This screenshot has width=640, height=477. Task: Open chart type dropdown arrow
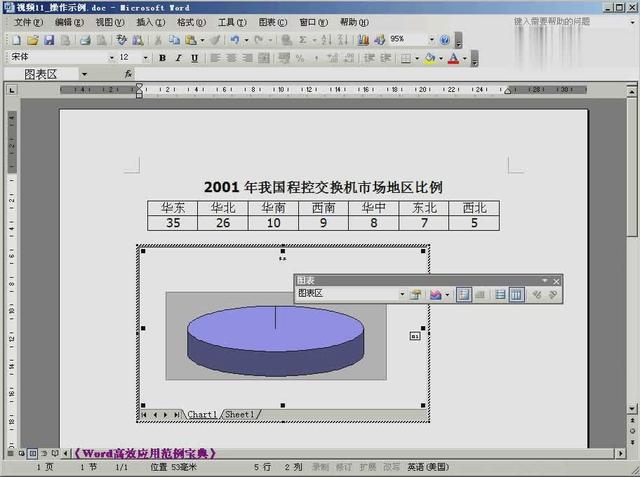pyautogui.click(x=447, y=295)
